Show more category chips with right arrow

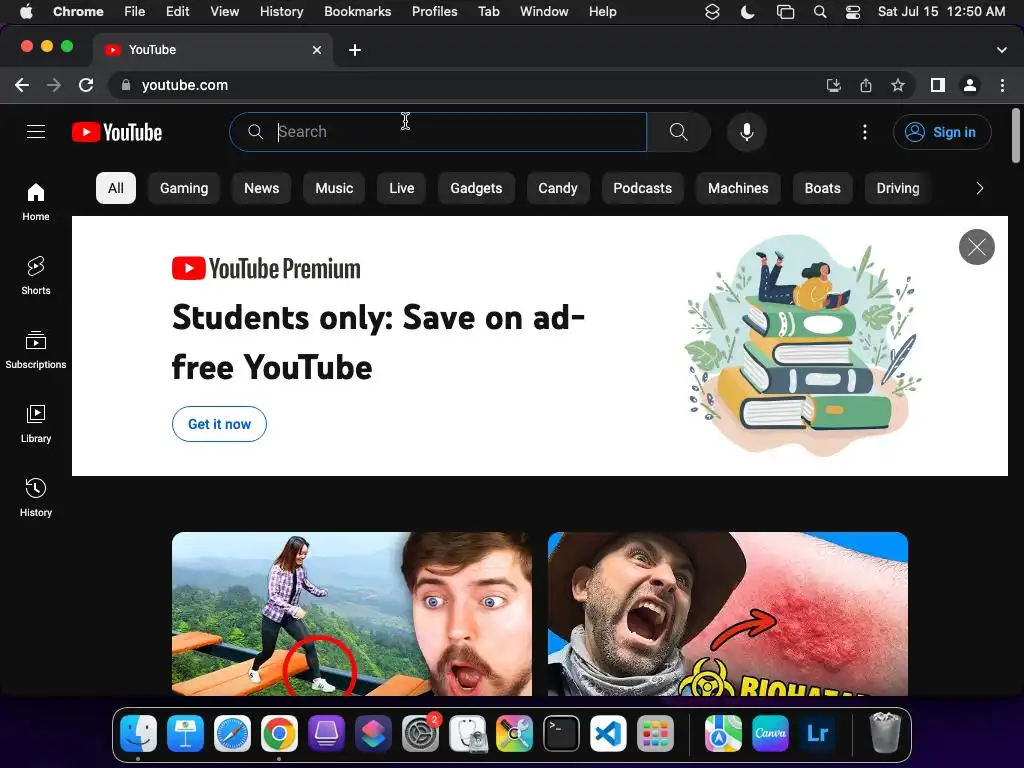pyautogui.click(x=980, y=188)
